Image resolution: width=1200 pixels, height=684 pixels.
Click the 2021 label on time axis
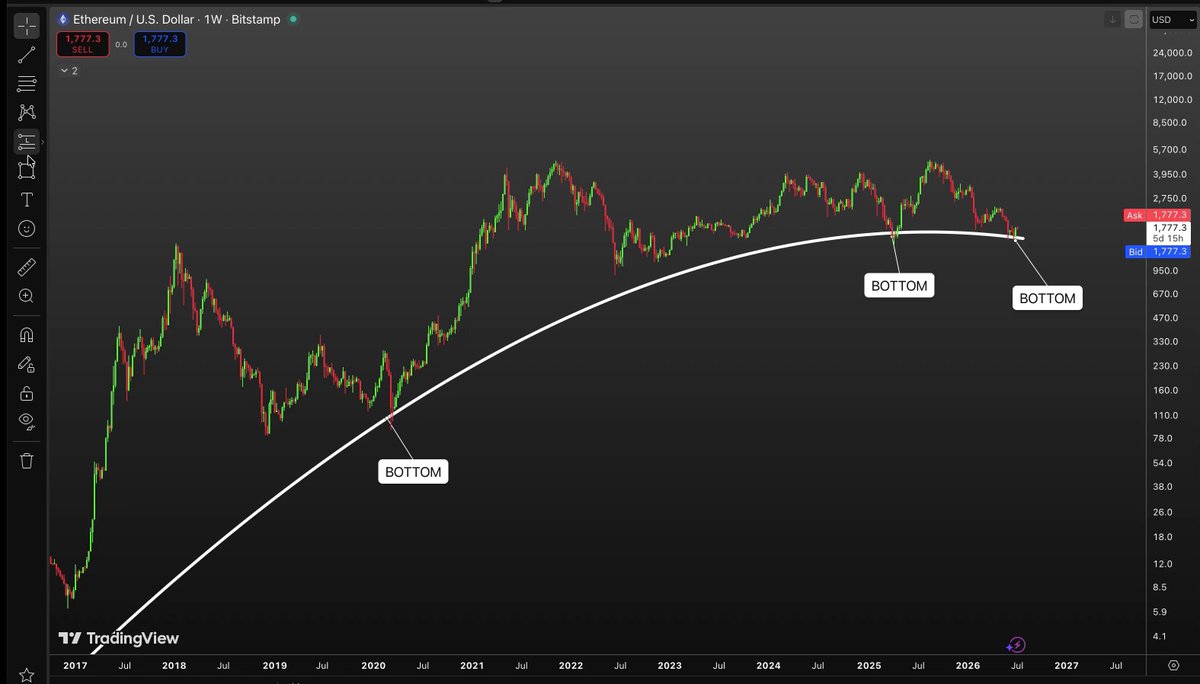click(x=472, y=665)
